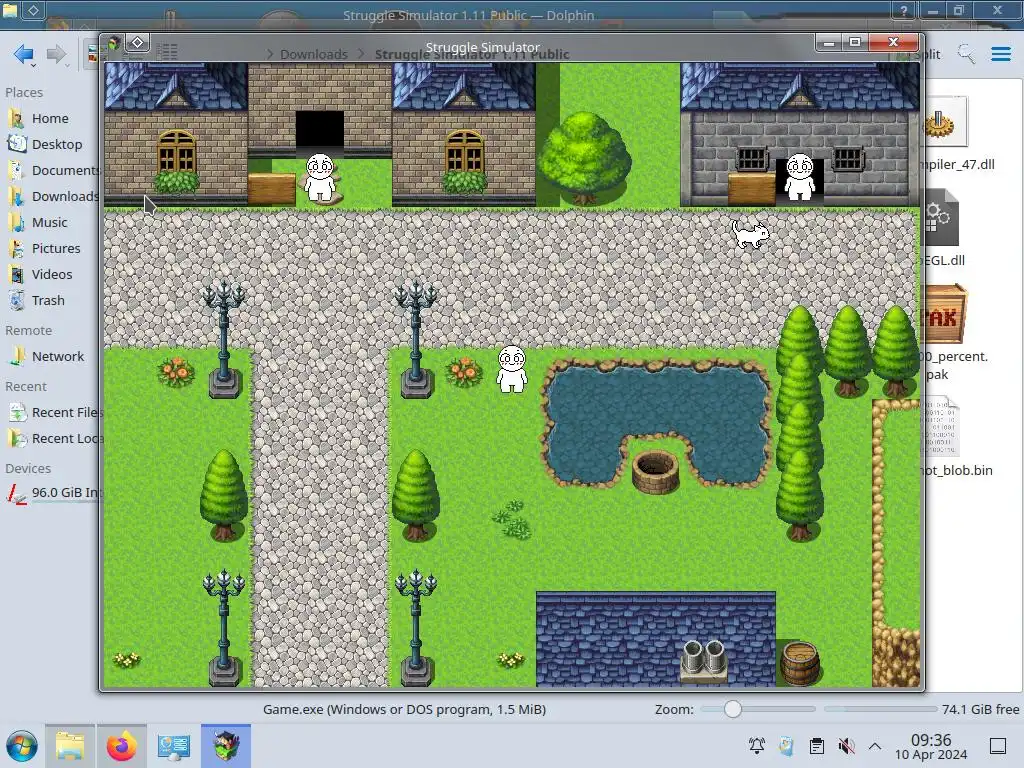Click the Game.exe status bar text
The height and width of the screenshot is (768, 1024).
pos(404,709)
